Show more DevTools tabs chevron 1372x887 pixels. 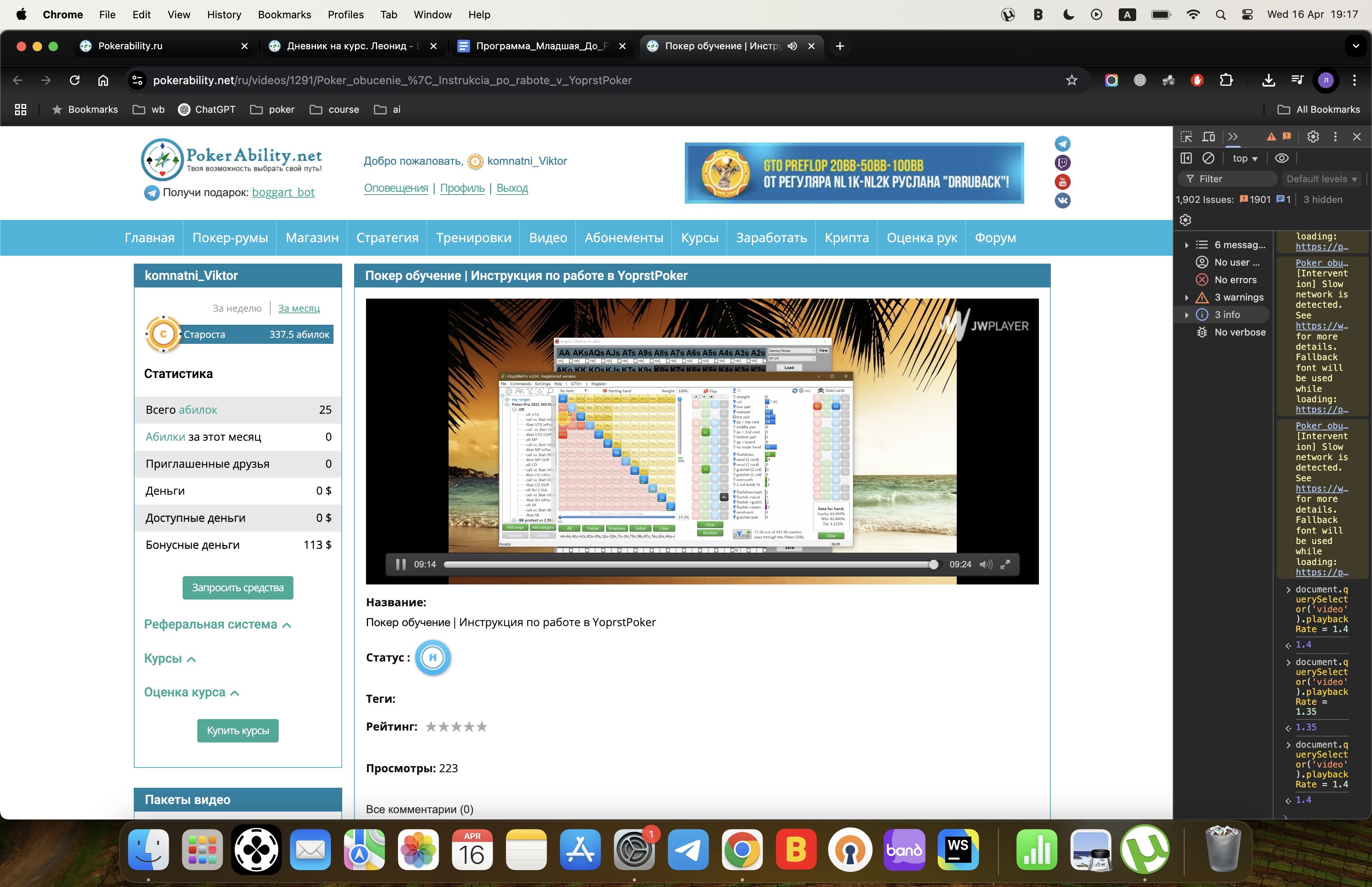coord(1233,137)
